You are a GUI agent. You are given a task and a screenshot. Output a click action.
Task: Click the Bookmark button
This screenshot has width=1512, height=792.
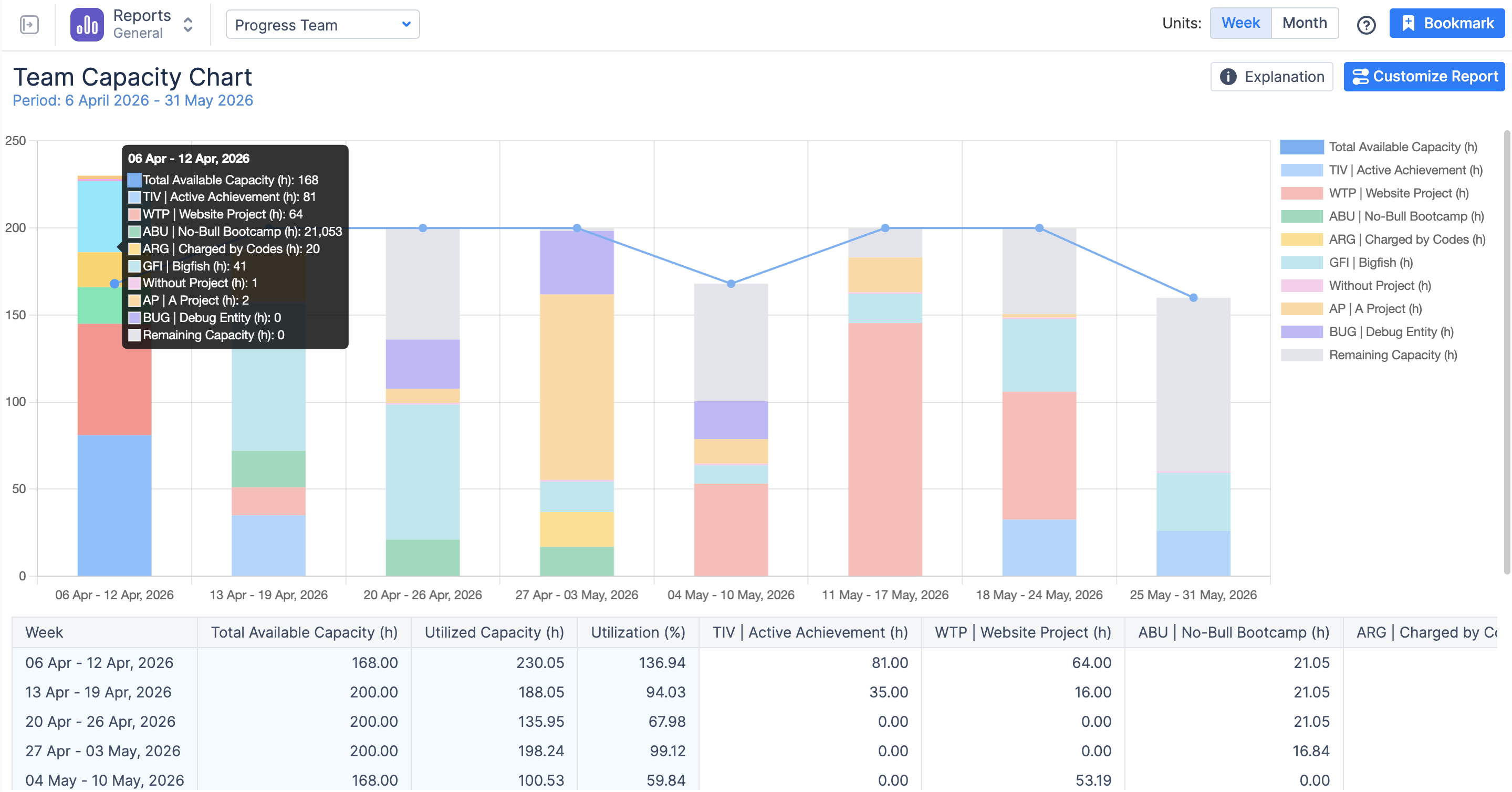coord(1446,23)
